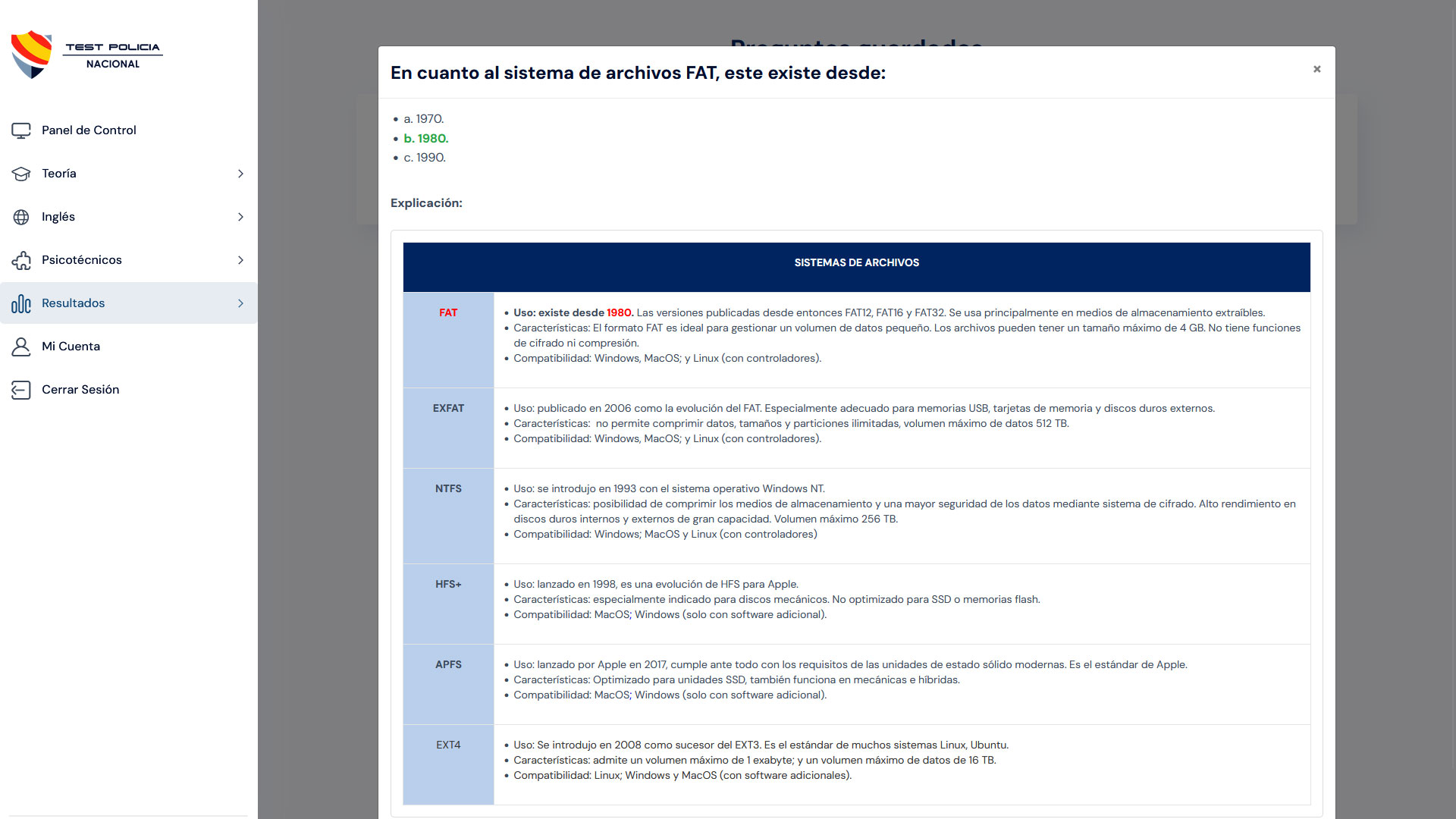Click the APFS row label
This screenshot has height=819, width=1456.
tap(448, 664)
